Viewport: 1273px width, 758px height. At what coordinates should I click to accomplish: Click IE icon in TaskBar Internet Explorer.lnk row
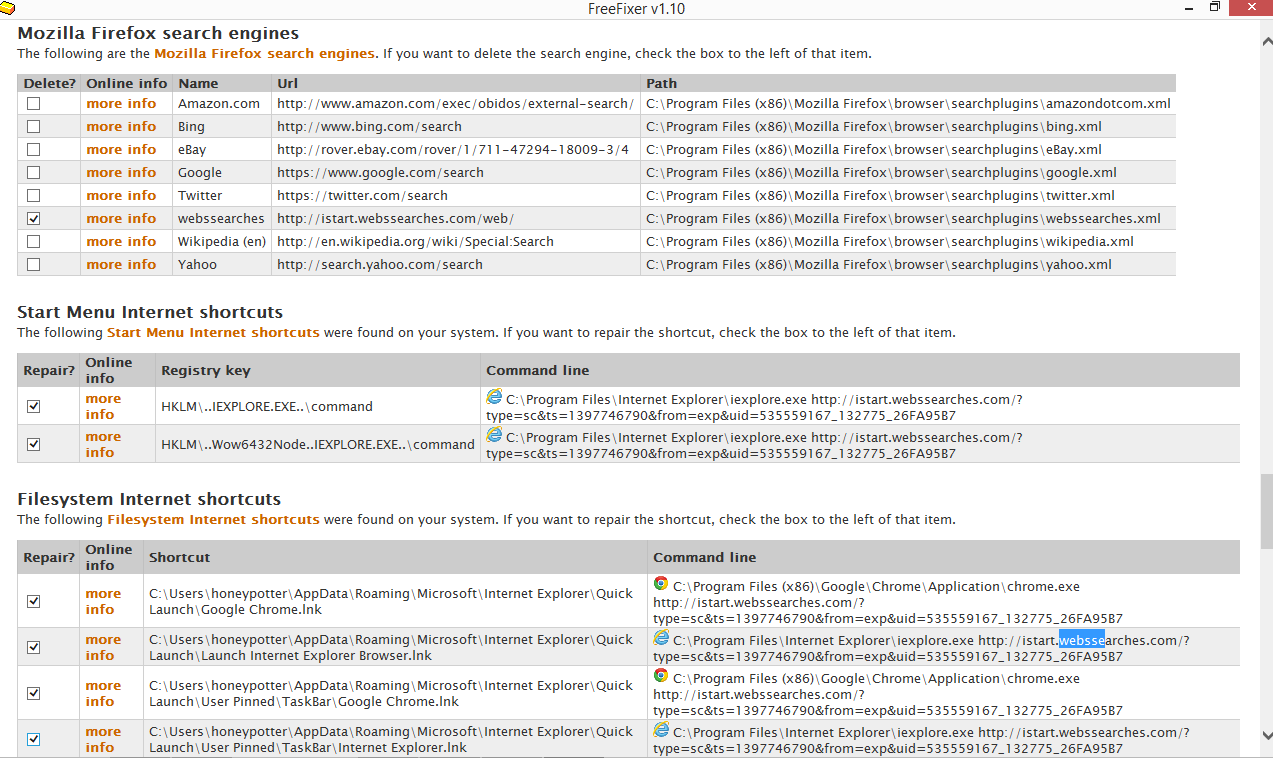pos(661,730)
